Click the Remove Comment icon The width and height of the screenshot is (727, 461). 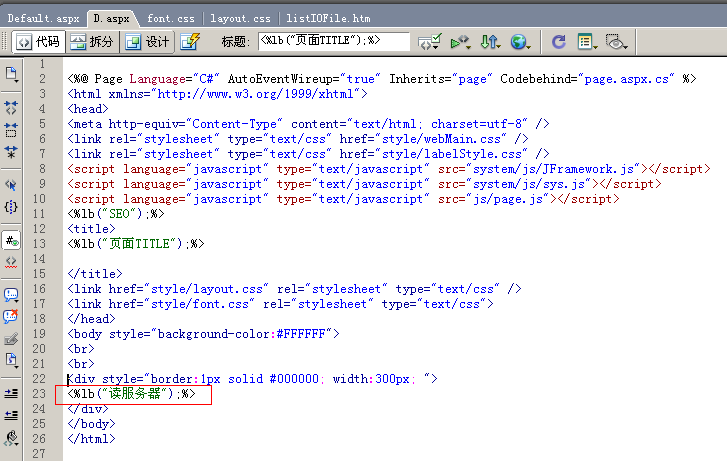click(x=11, y=317)
